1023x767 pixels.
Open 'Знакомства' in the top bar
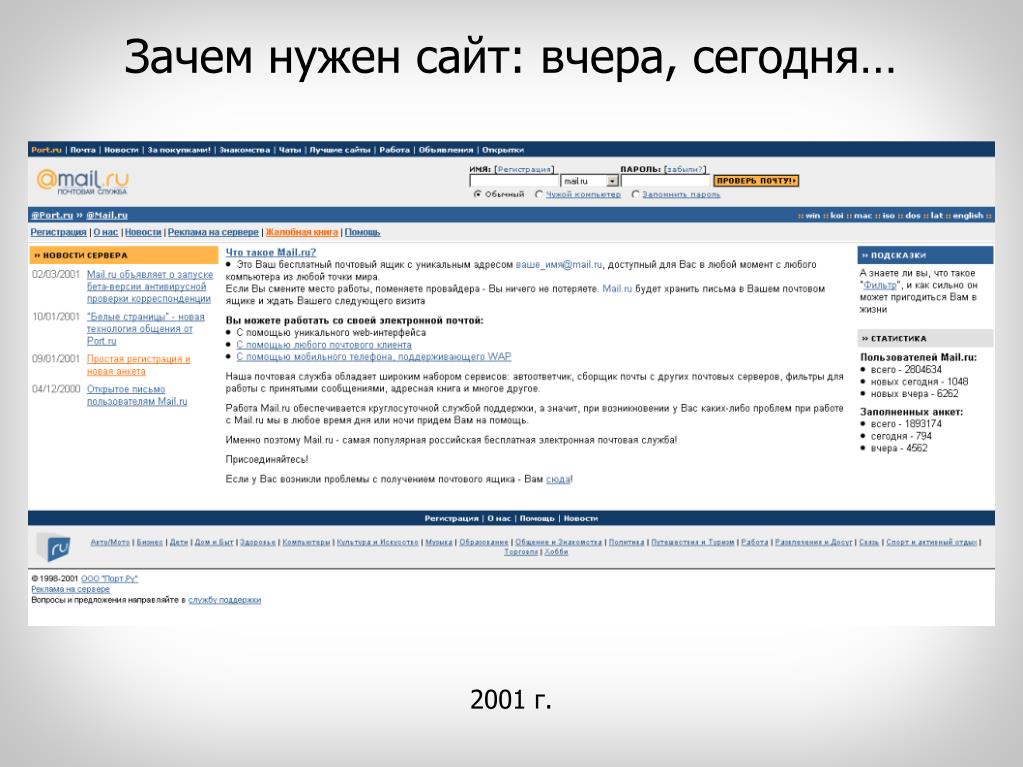click(245, 150)
